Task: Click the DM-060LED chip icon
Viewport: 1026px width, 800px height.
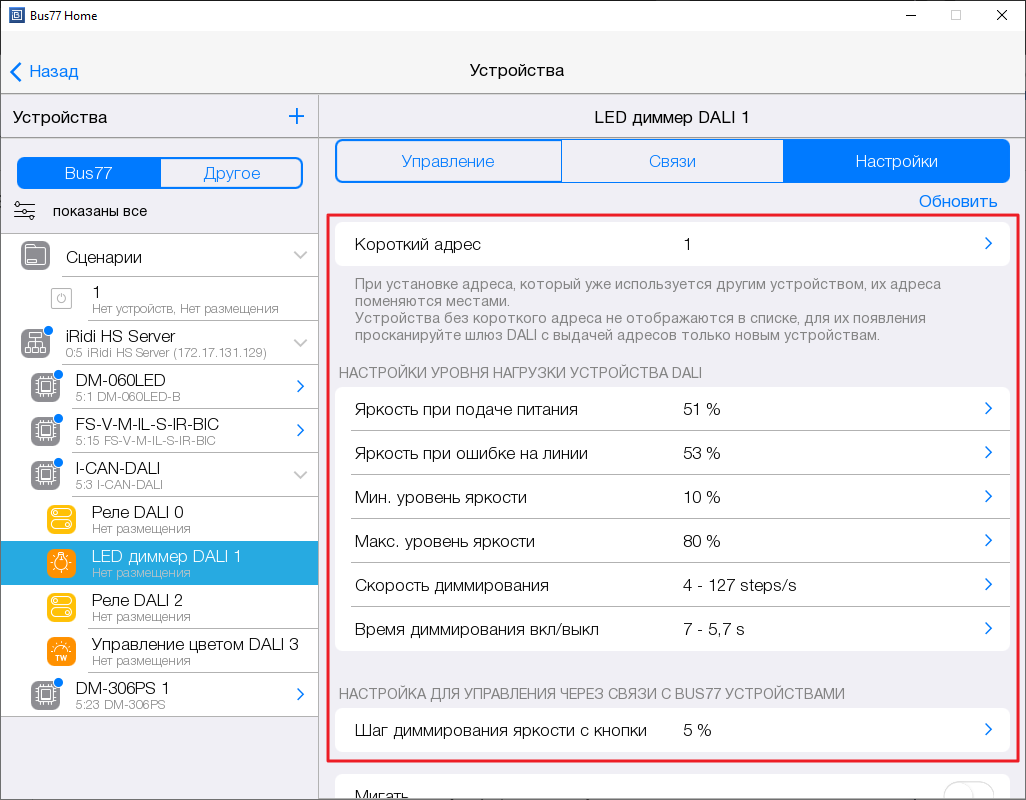Action: click(44, 387)
